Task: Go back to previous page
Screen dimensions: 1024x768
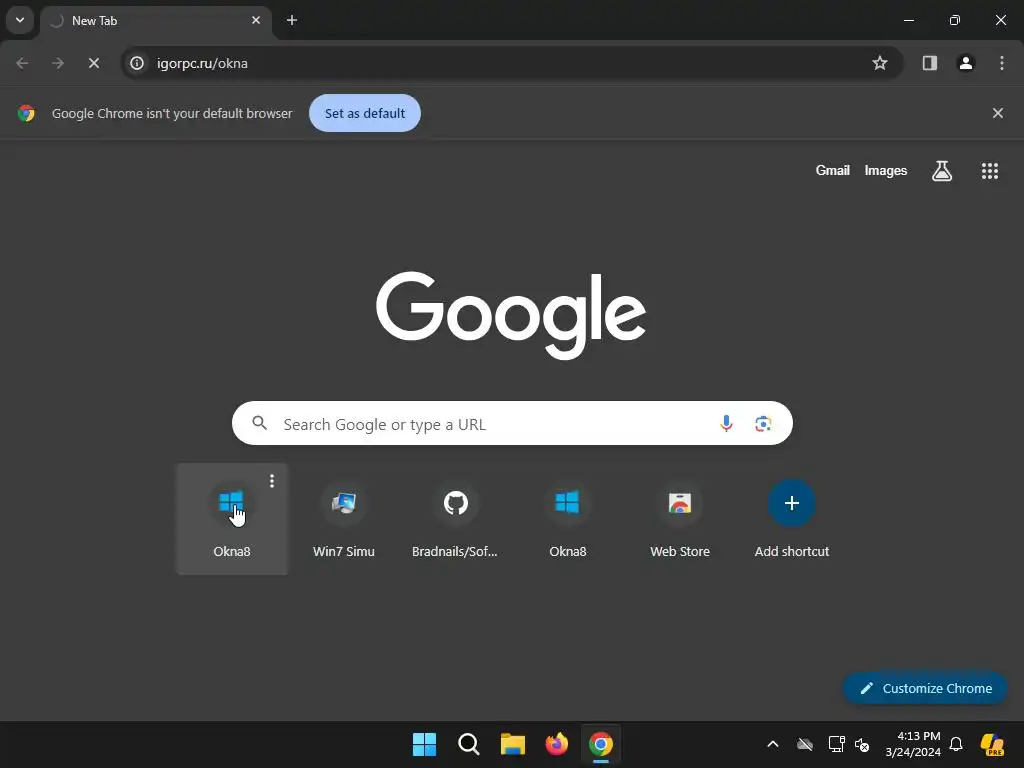Action: 22,63
